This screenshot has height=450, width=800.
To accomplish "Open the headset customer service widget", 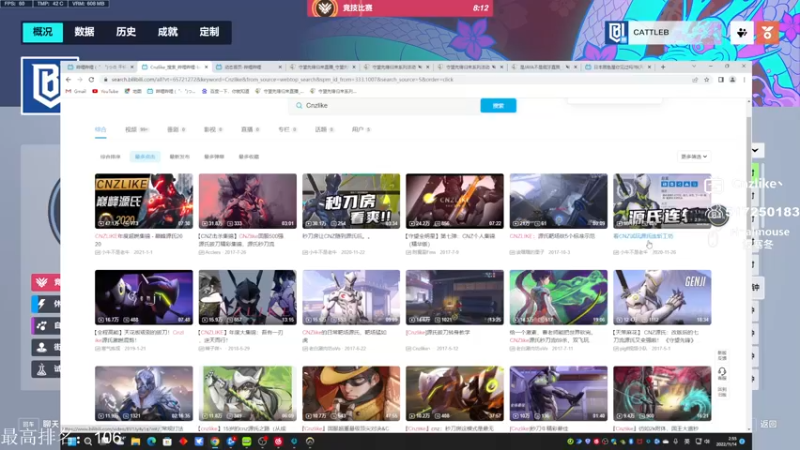I will pos(722,372).
